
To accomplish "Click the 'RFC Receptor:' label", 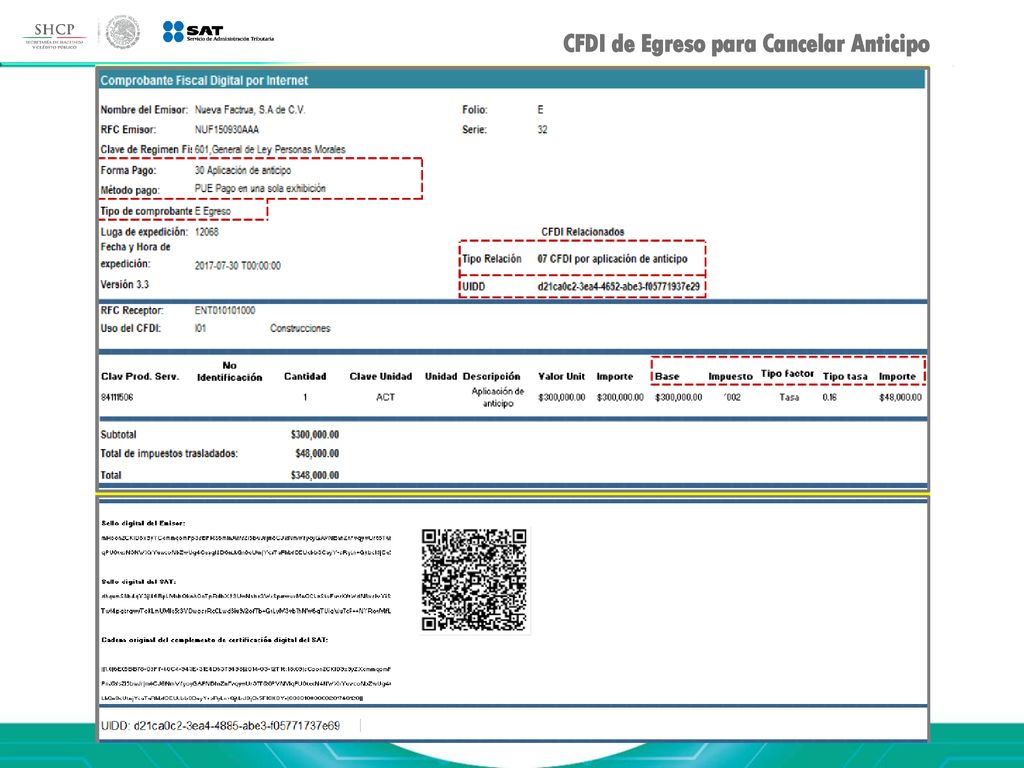I will click(x=132, y=310).
